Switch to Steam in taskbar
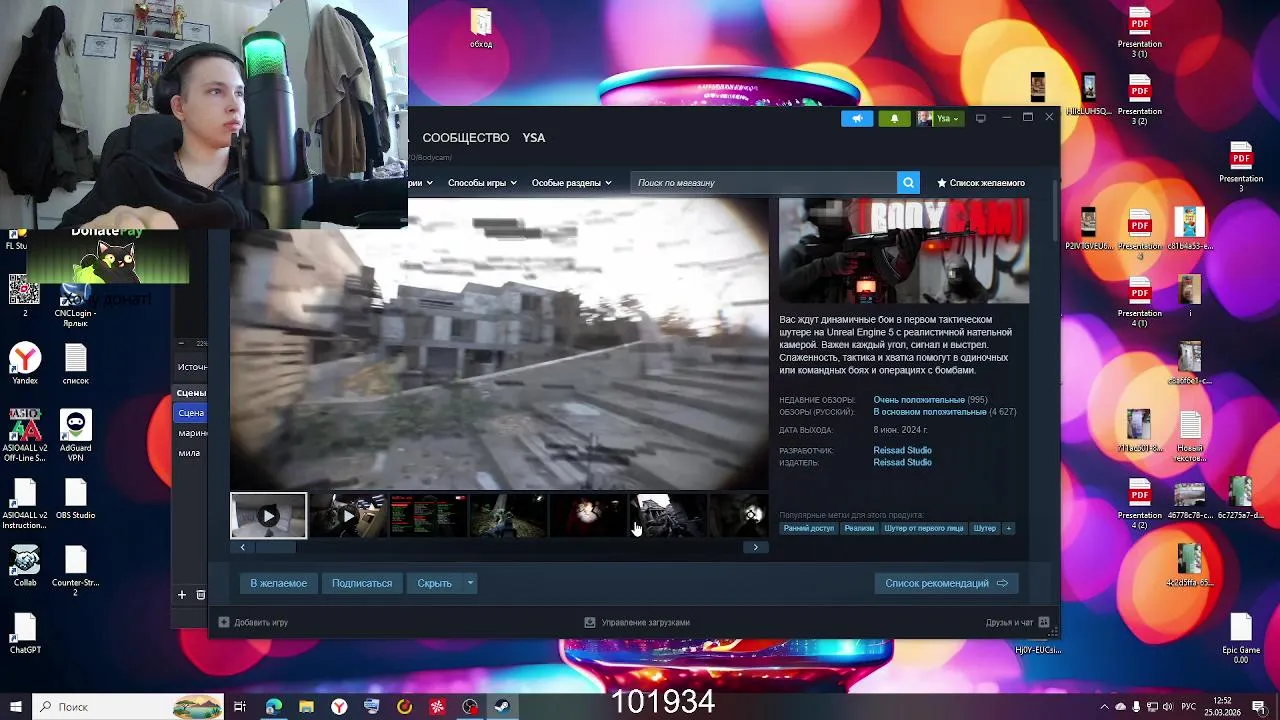 point(502,707)
